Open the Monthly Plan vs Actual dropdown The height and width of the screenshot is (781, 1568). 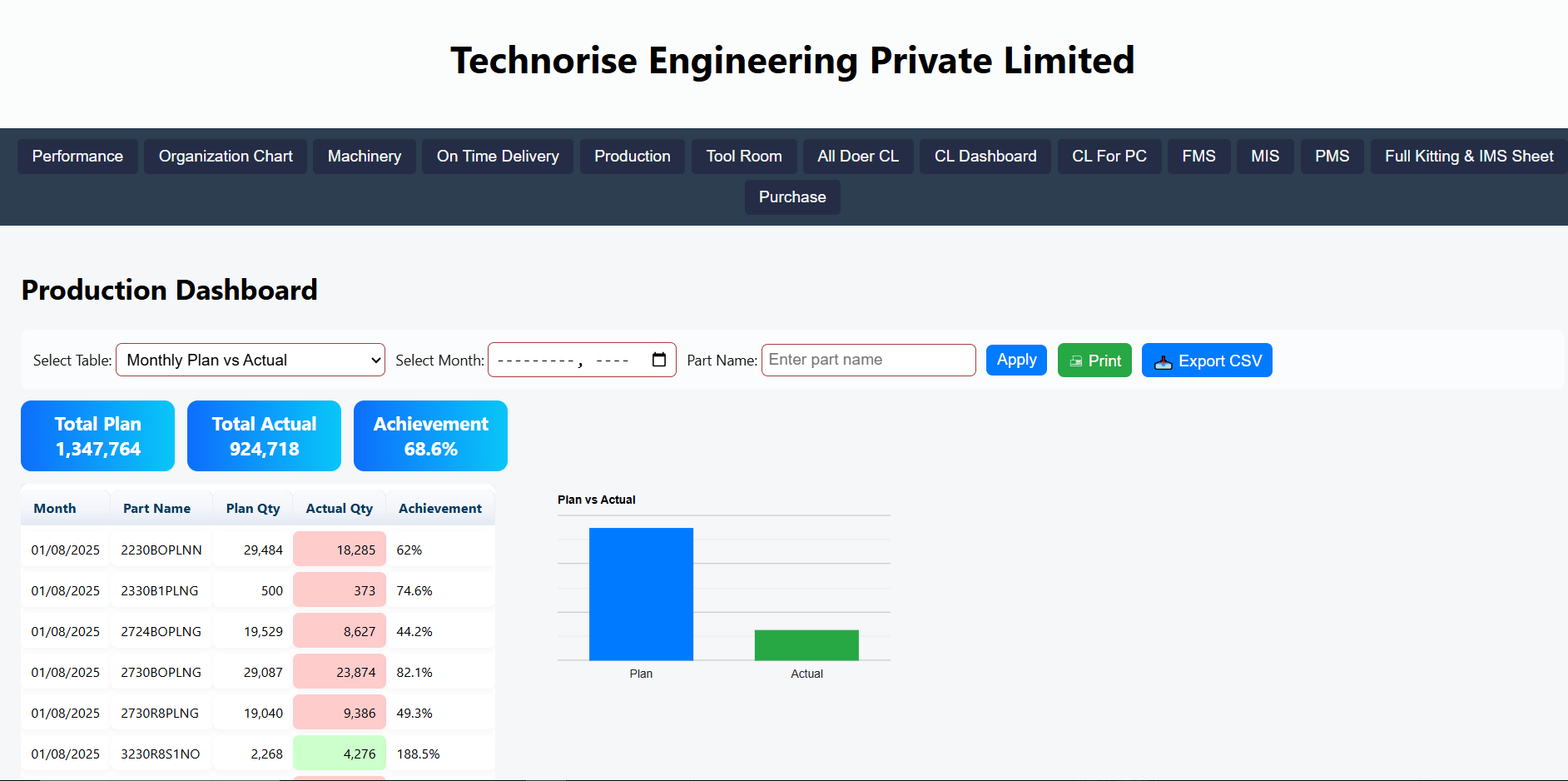(250, 360)
